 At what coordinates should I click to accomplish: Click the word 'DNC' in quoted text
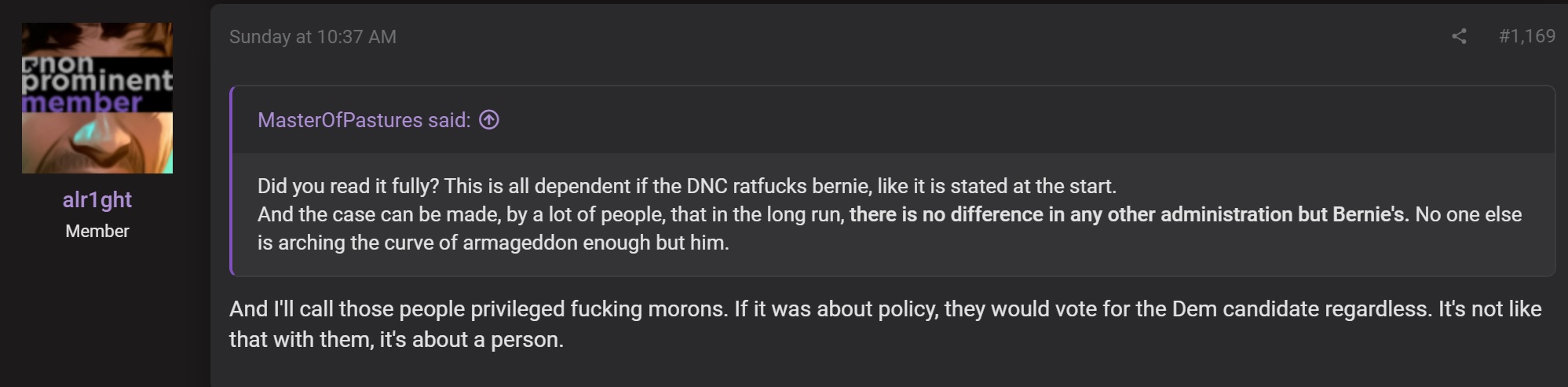pyautogui.click(x=707, y=186)
